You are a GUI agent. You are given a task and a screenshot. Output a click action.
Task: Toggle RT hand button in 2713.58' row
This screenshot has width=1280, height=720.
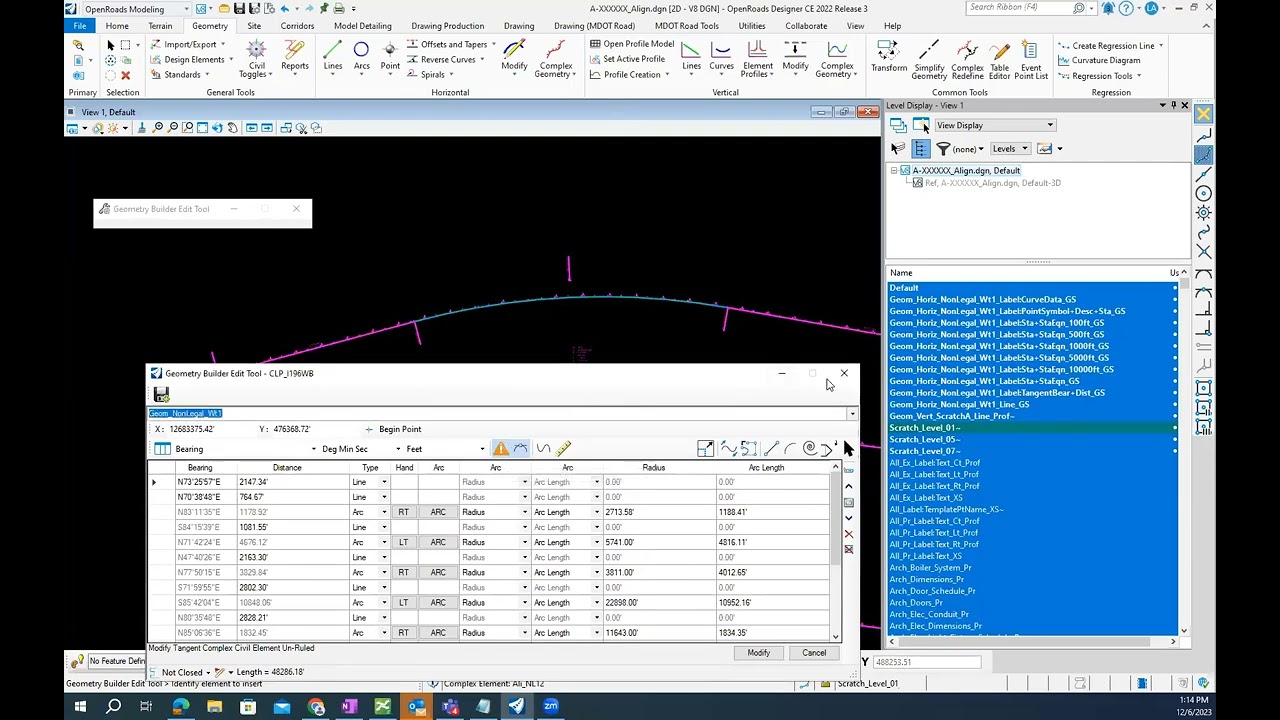pyautogui.click(x=403, y=512)
